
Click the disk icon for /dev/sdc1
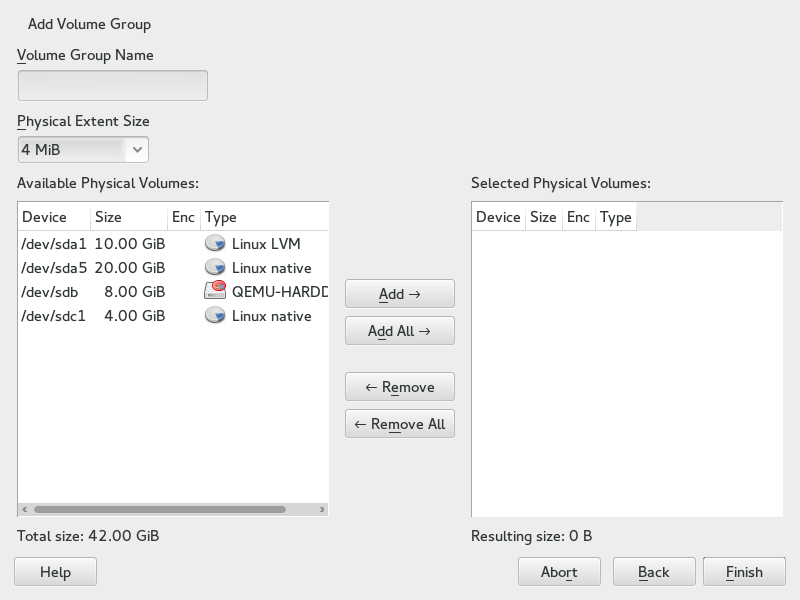[214, 316]
